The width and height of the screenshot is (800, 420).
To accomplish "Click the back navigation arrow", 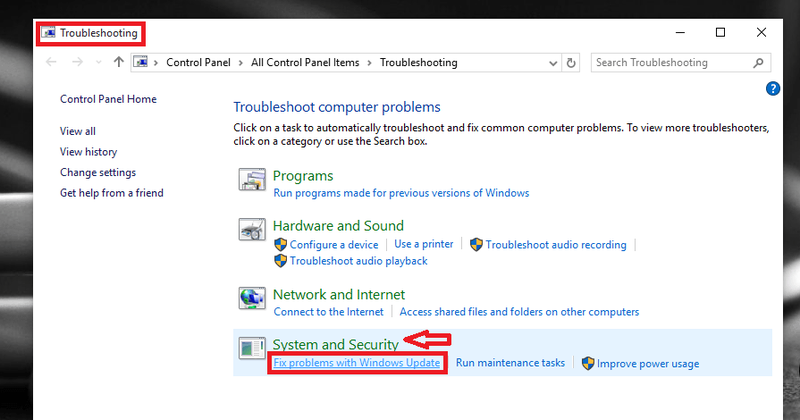I will 51,62.
